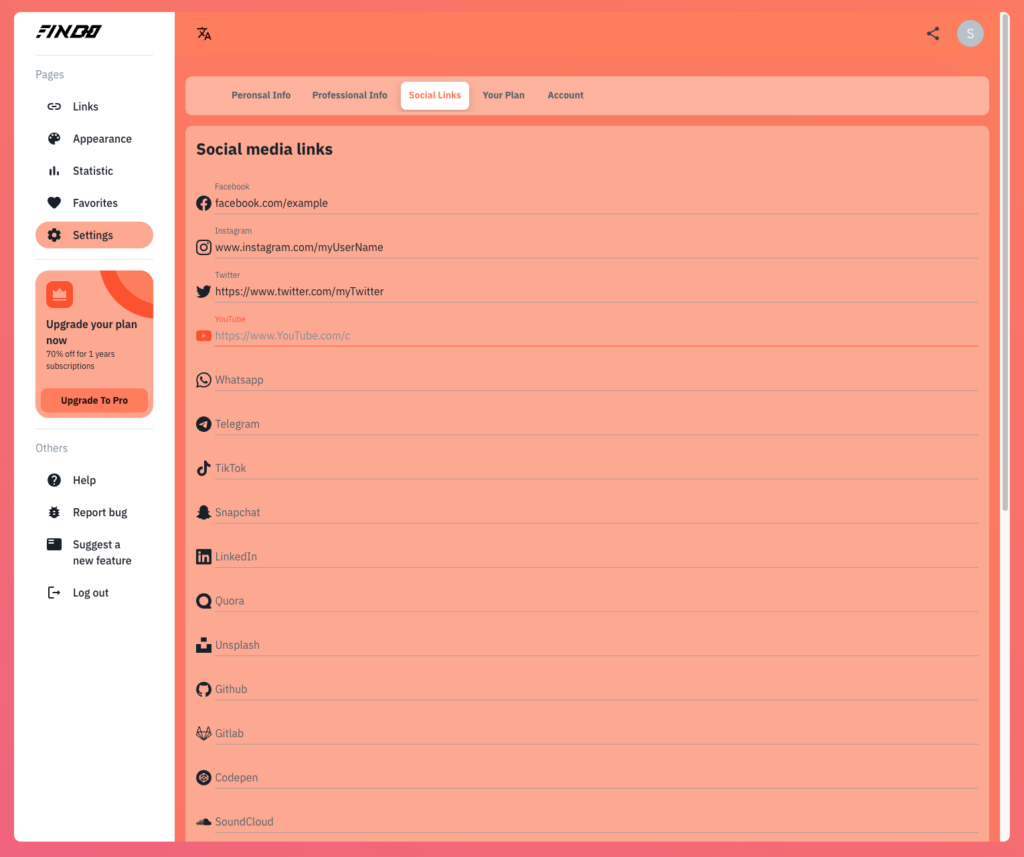
Task: Click the Codepen input field
Action: [596, 777]
